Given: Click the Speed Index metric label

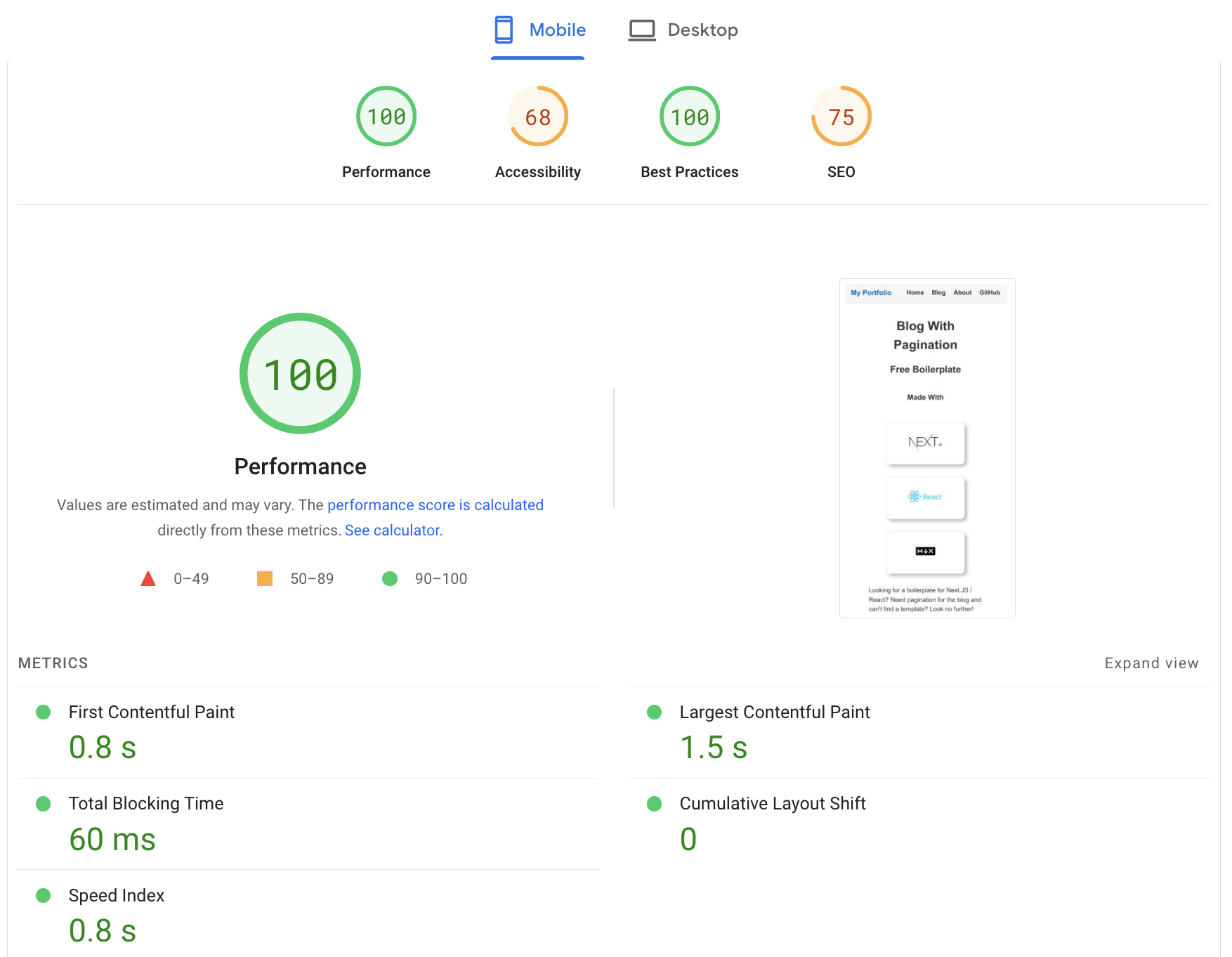Looking at the screenshot, I should pos(116,896).
